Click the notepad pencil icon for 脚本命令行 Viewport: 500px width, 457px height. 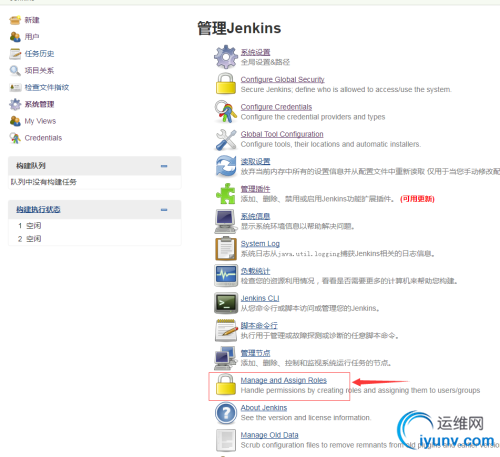(226, 330)
